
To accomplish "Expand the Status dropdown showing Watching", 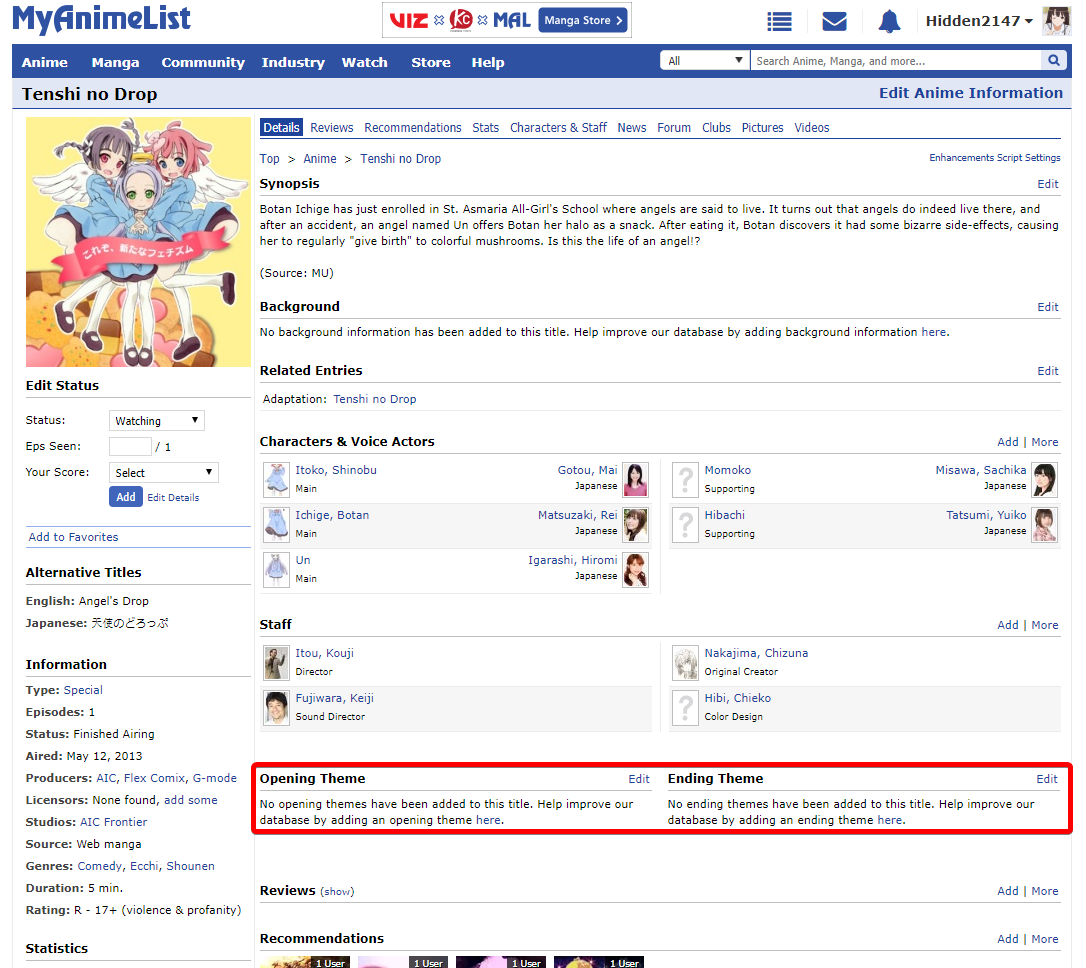I will click(x=156, y=421).
